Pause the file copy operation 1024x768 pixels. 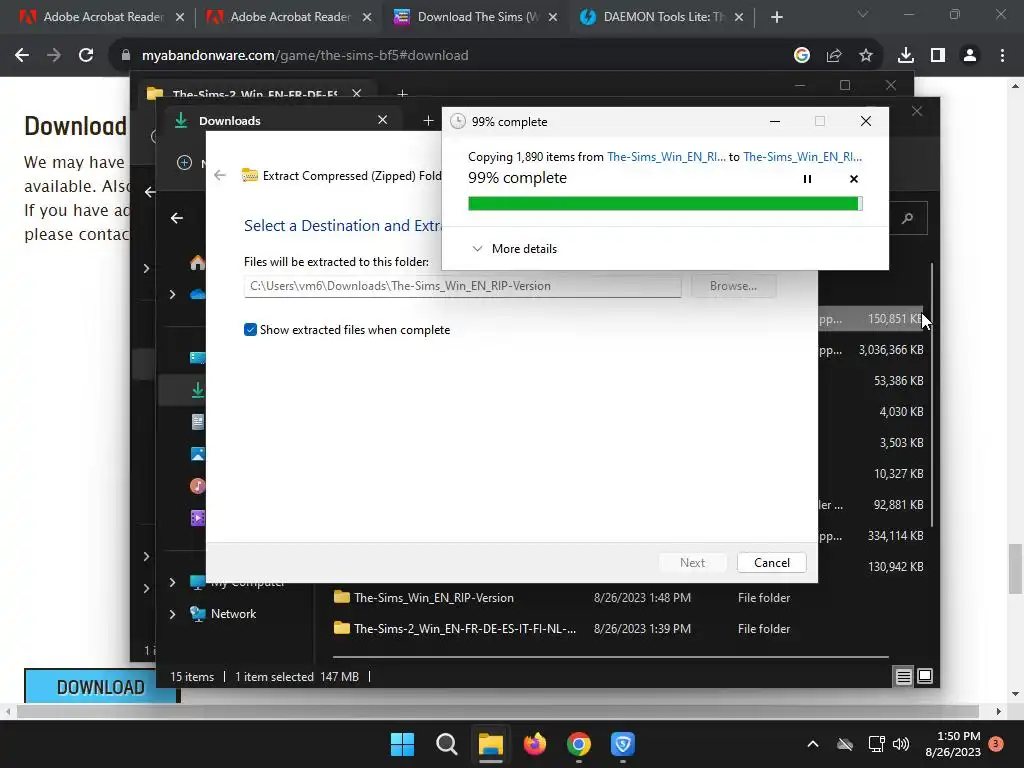pyautogui.click(x=807, y=179)
